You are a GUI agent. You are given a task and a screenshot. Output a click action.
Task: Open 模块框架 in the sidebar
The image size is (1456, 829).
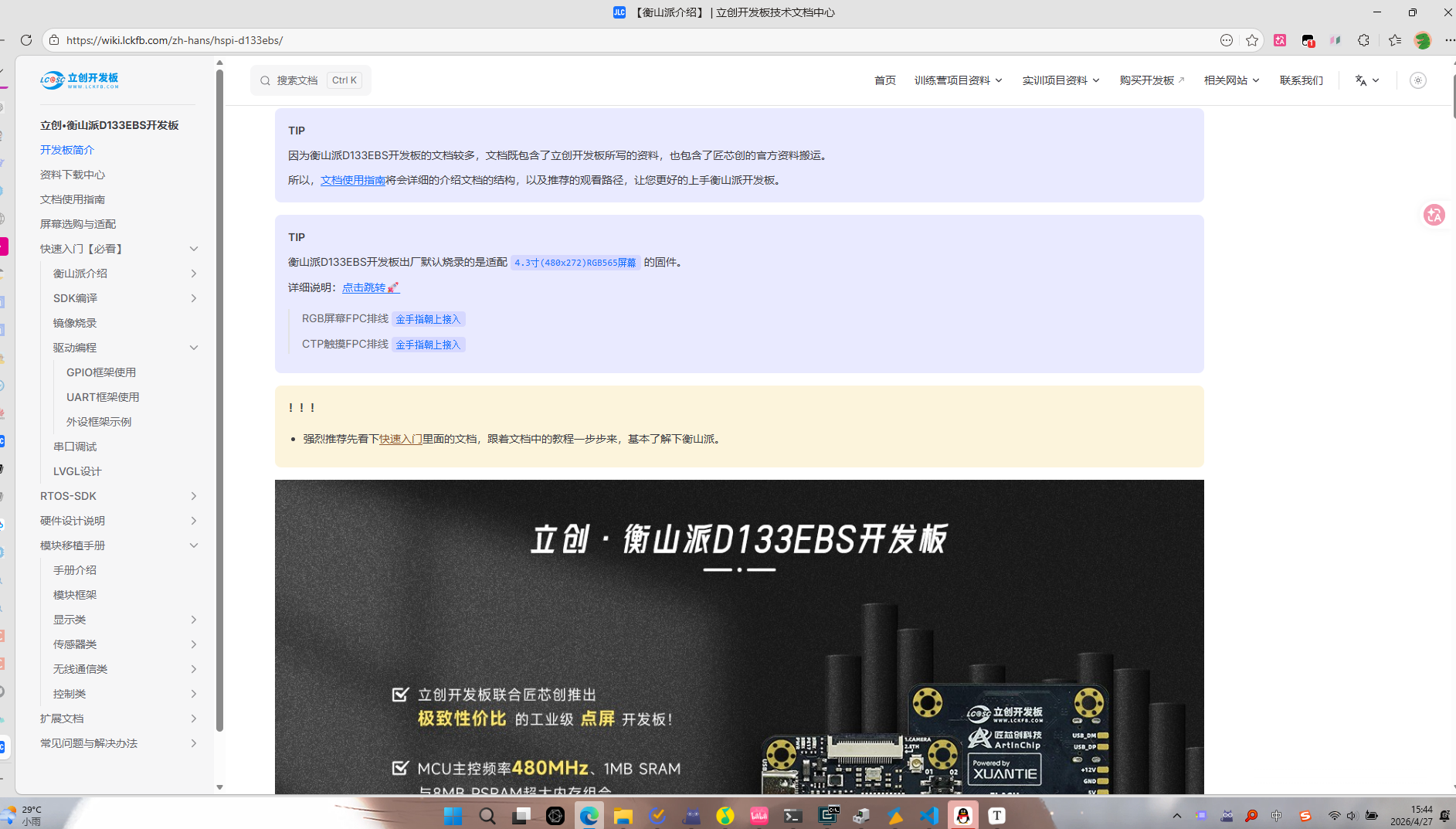(x=75, y=595)
